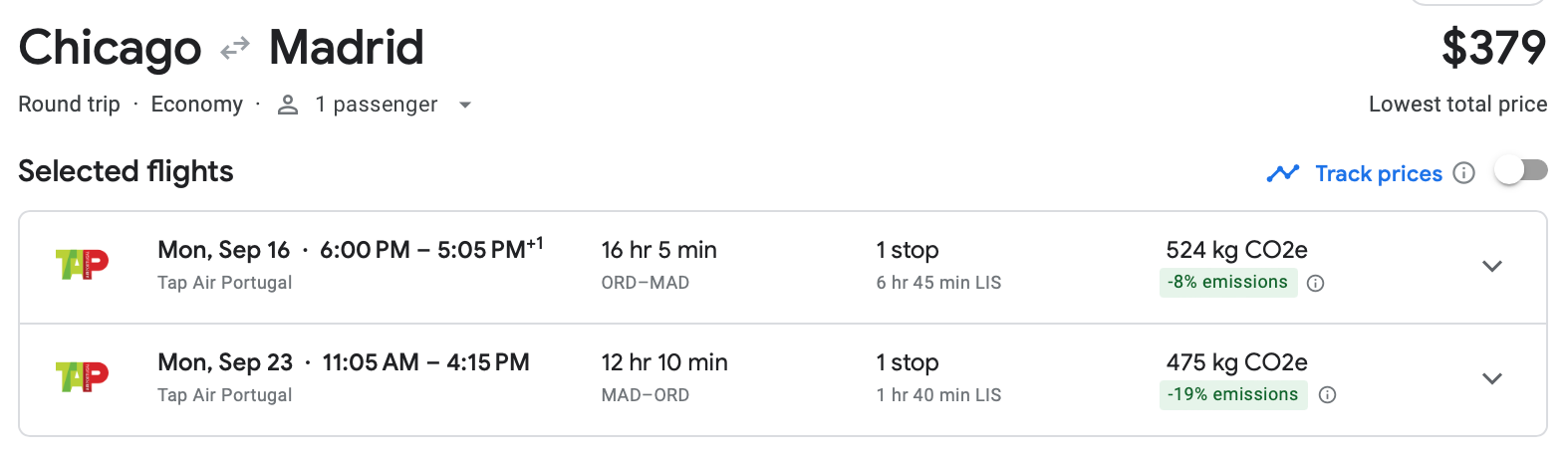Open info icon beside -19% emissions
This screenshot has height=454, width=1568.
coord(1327,395)
